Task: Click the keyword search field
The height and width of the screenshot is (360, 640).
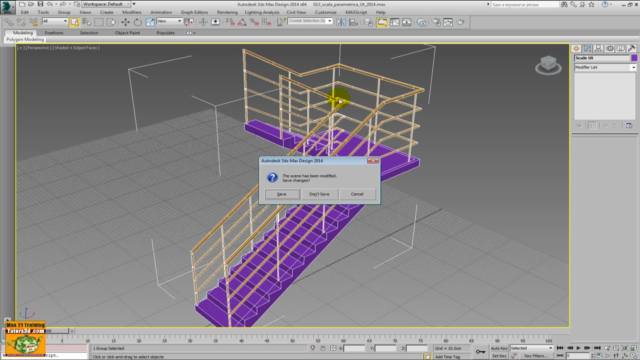Action: tap(524, 4)
